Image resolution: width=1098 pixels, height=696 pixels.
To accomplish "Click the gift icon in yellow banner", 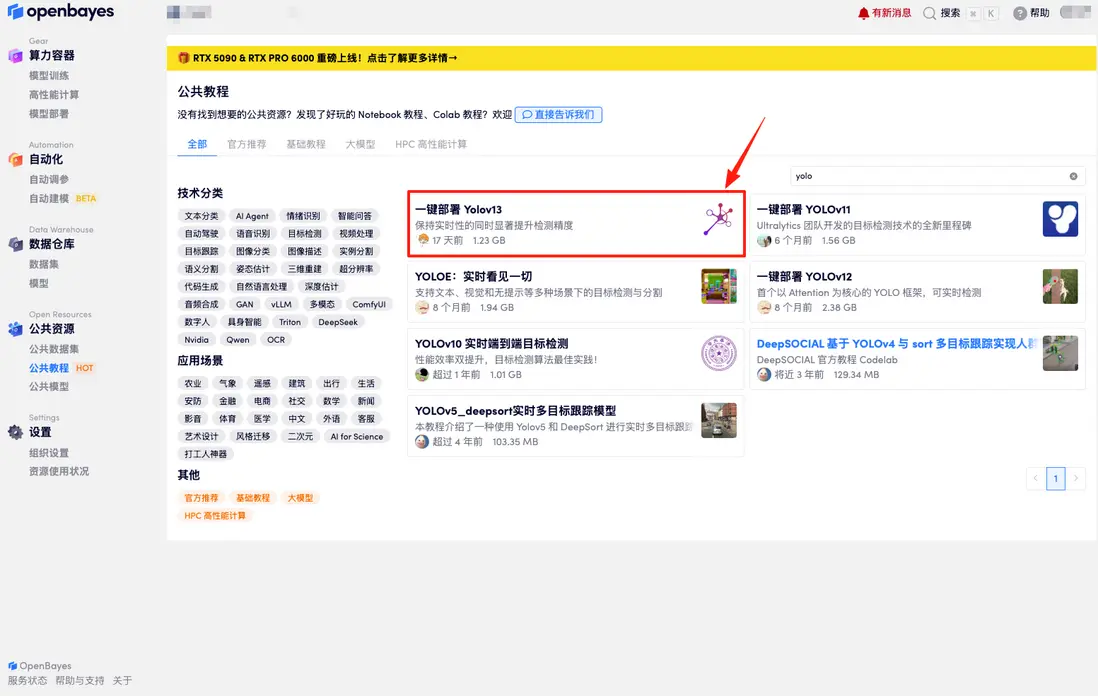I will tap(183, 58).
